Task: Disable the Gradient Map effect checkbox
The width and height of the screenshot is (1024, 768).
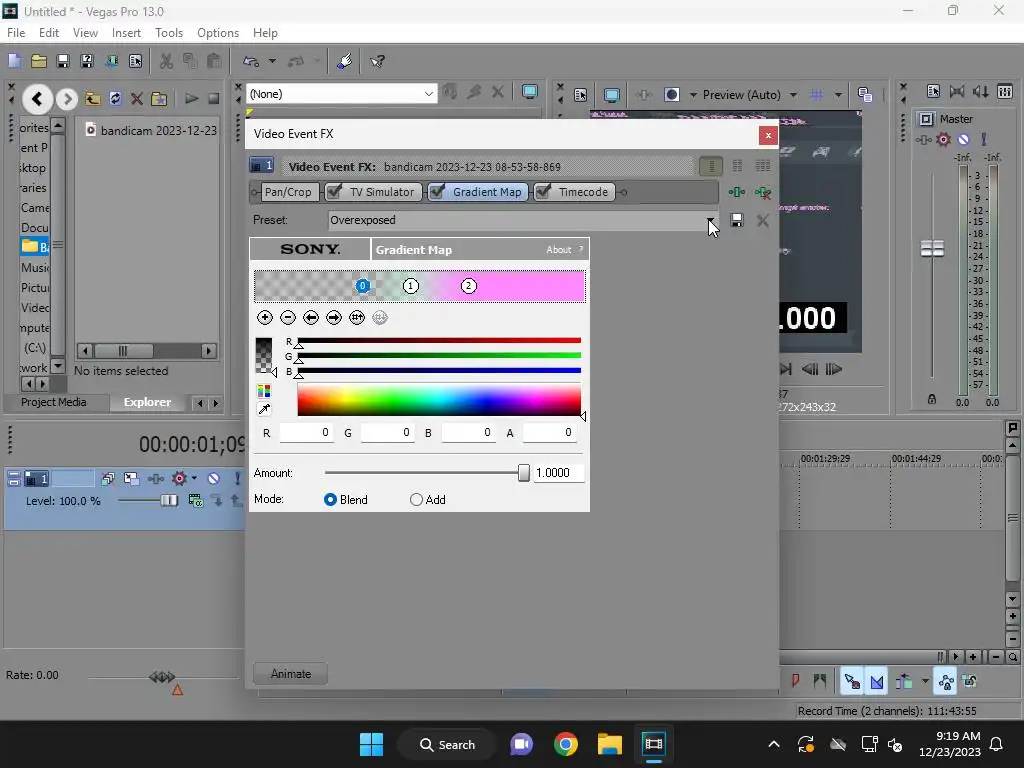Action: pos(437,191)
